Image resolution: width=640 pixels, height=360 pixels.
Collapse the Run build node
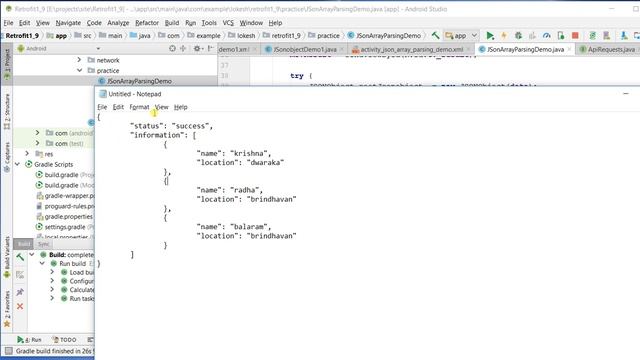[42, 263]
